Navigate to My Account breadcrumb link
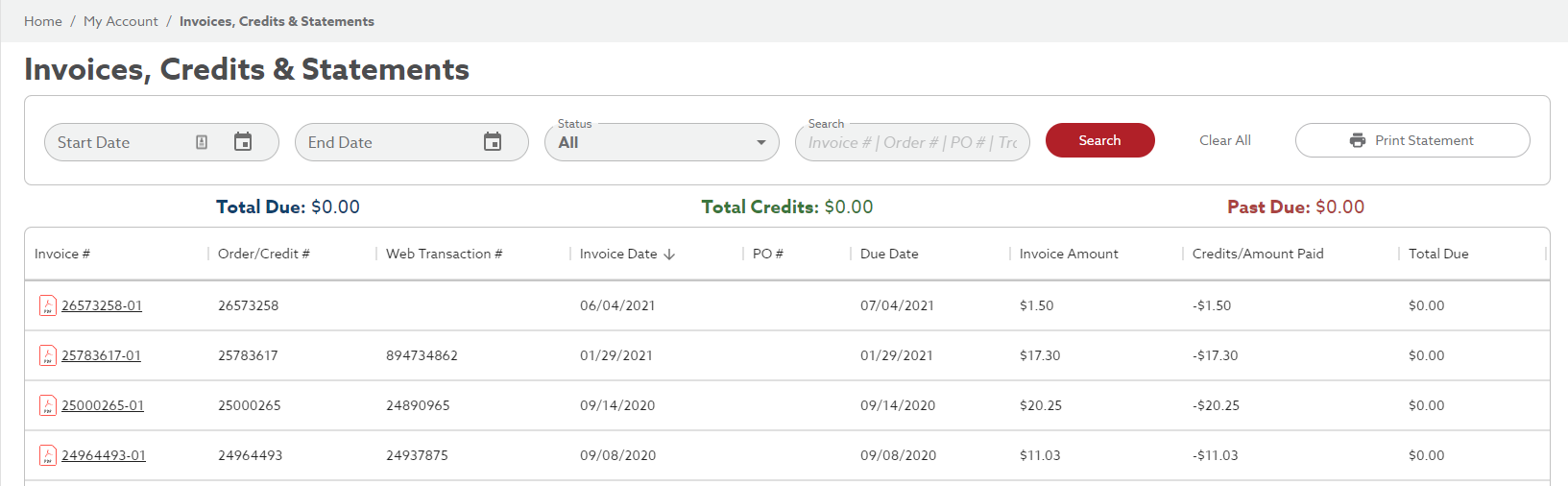This screenshot has width=1568, height=486. click(121, 21)
